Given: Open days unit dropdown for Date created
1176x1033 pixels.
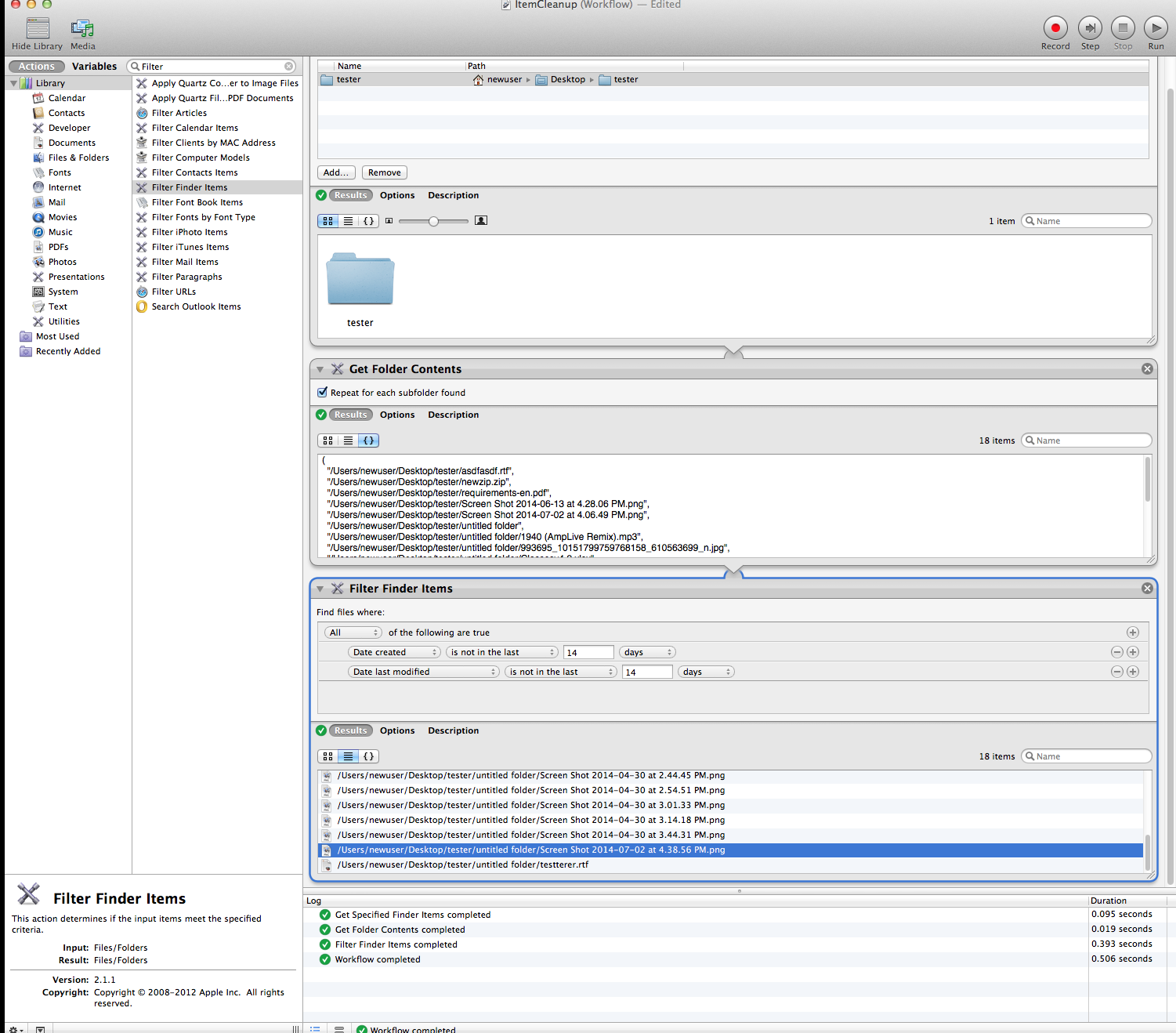Looking at the screenshot, I should (647, 652).
